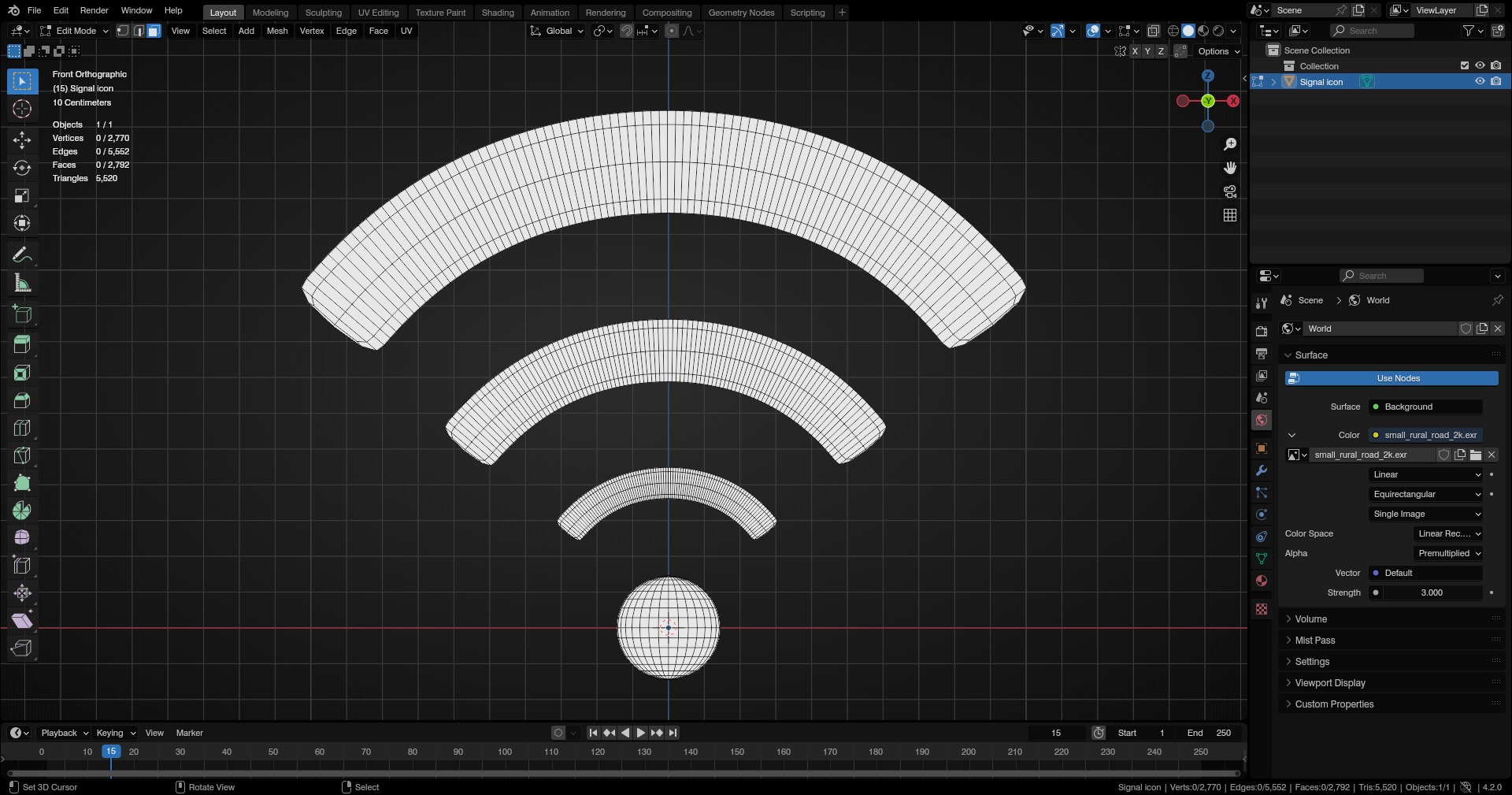Open the Mesh menu
Viewport: 1512px width, 795px height.
(x=277, y=31)
